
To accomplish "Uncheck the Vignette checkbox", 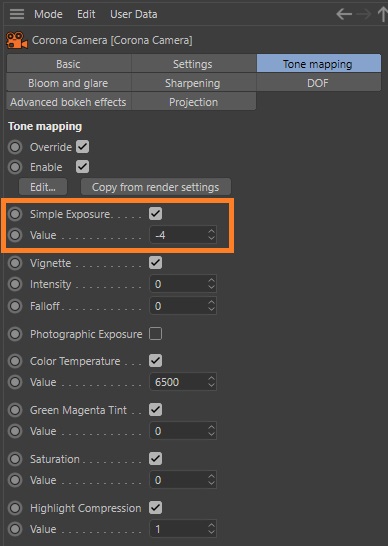I will pos(155,263).
